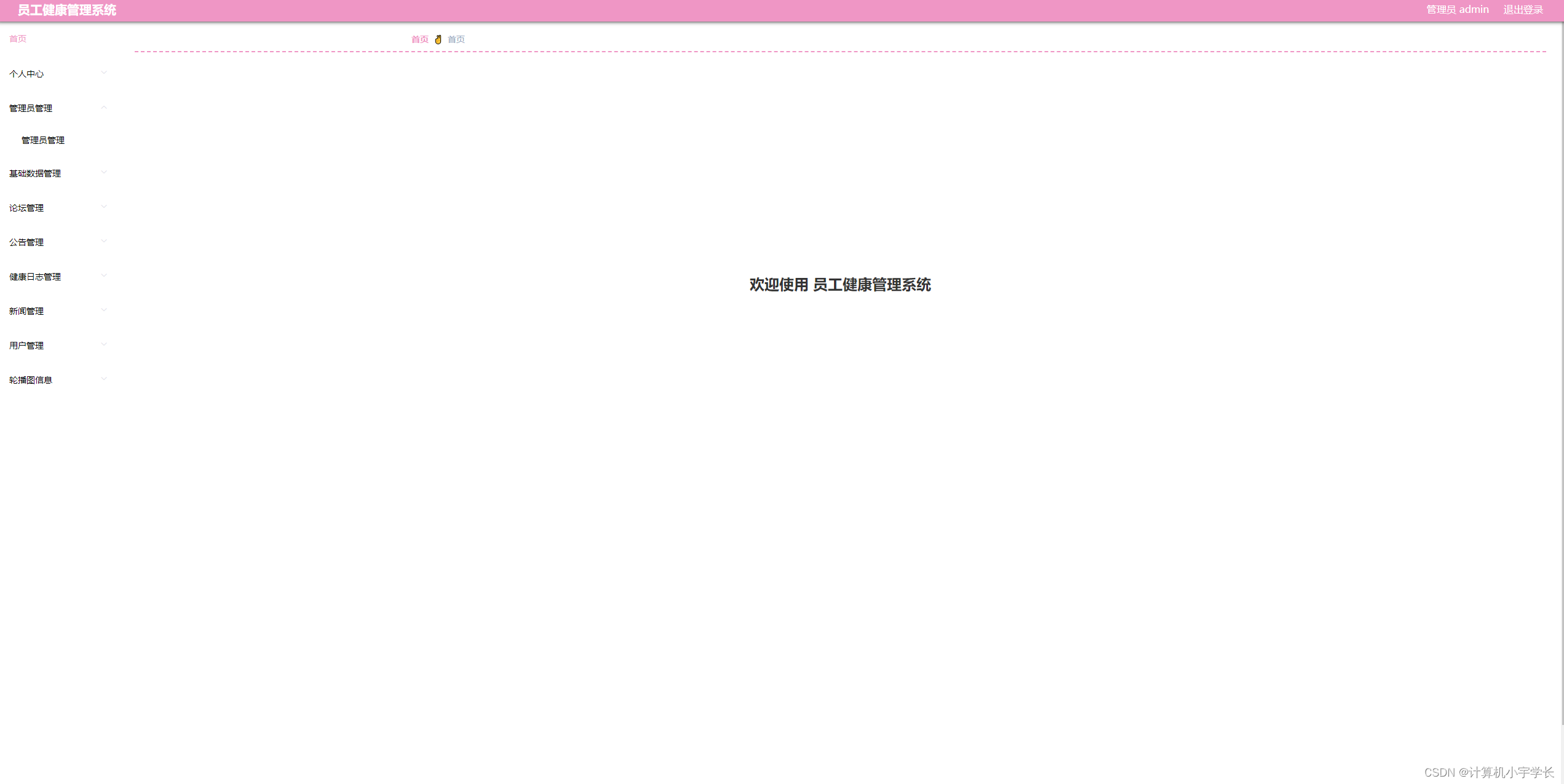Viewport: 1564px width, 784px height.
Task: Expand 个人中心 chevron arrow
Action: tap(104, 73)
